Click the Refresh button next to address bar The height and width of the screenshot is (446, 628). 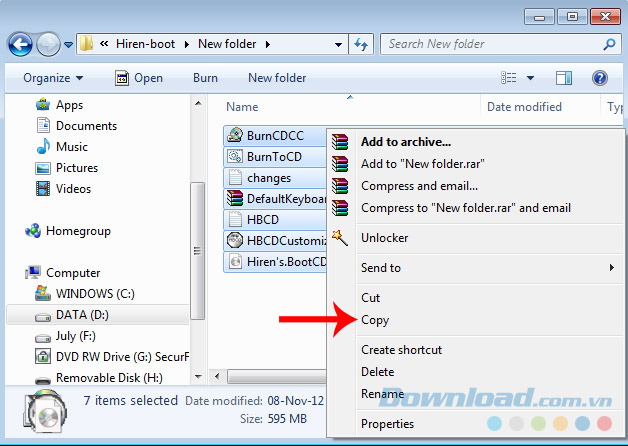pos(361,44)
